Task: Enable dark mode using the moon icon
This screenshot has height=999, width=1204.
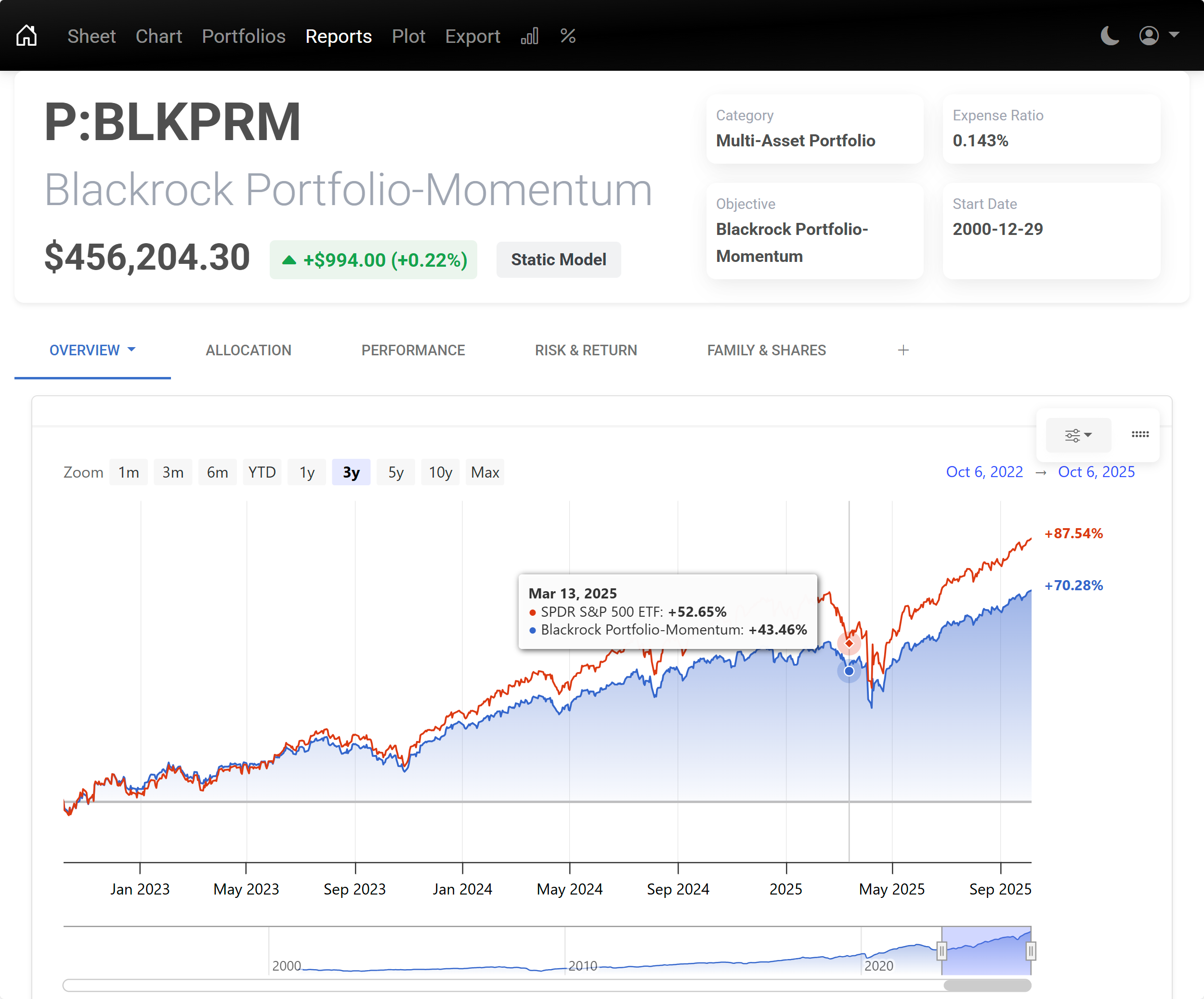Action: [1110, 36]
